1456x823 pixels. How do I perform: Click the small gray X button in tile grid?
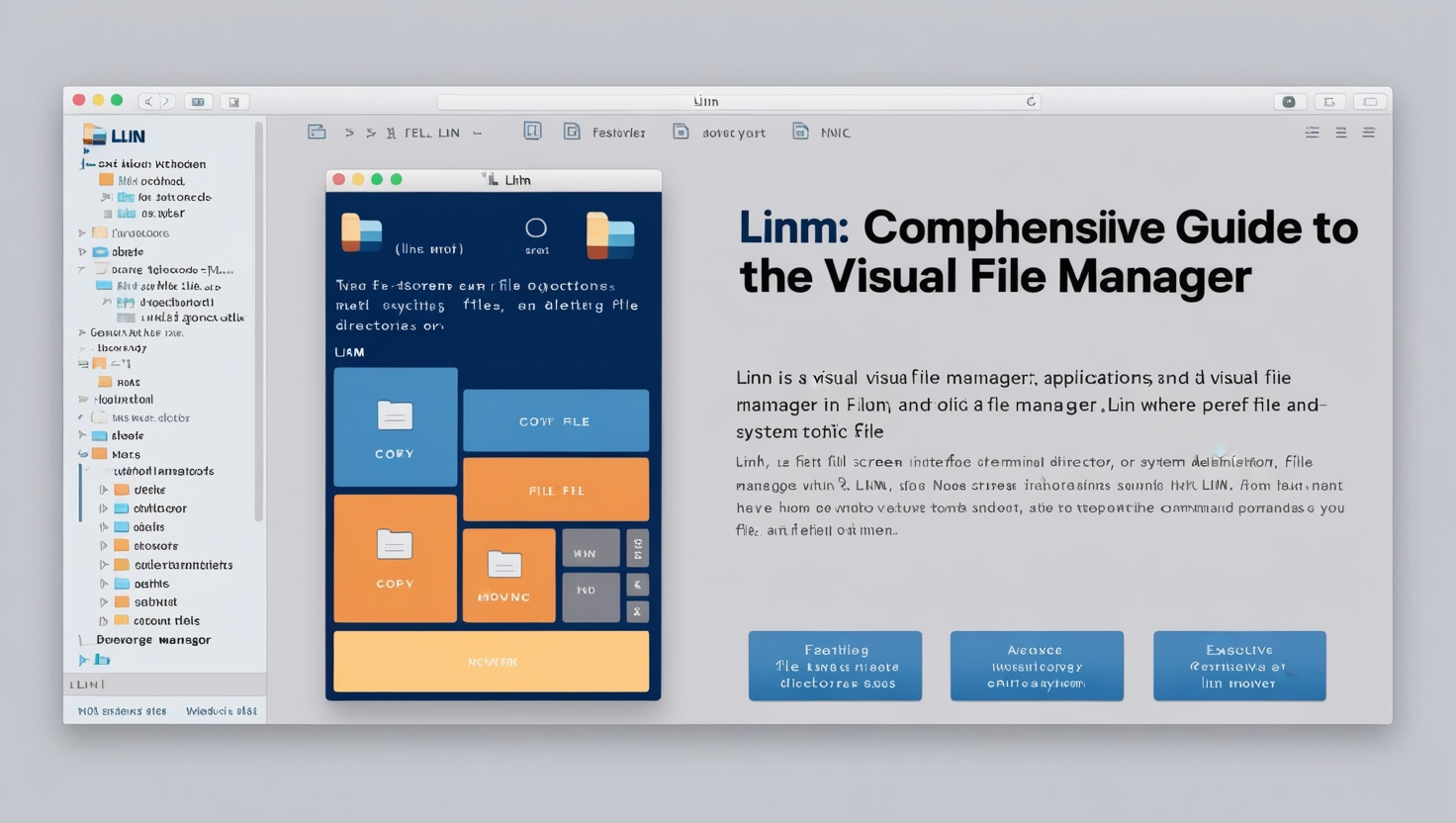tap(637, 611)
